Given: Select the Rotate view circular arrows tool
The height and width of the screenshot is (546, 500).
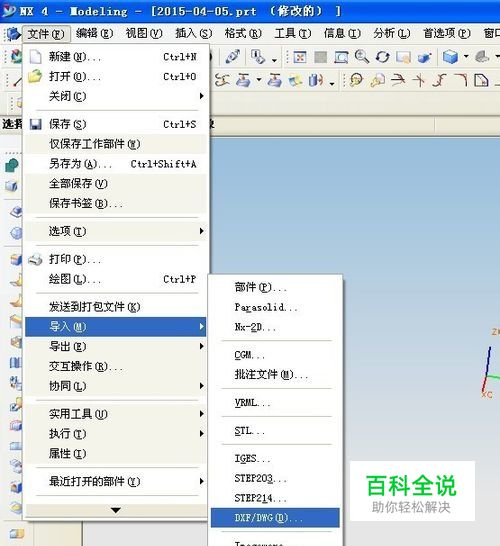Looking at the screenshot, I should (x=383, y=57).
